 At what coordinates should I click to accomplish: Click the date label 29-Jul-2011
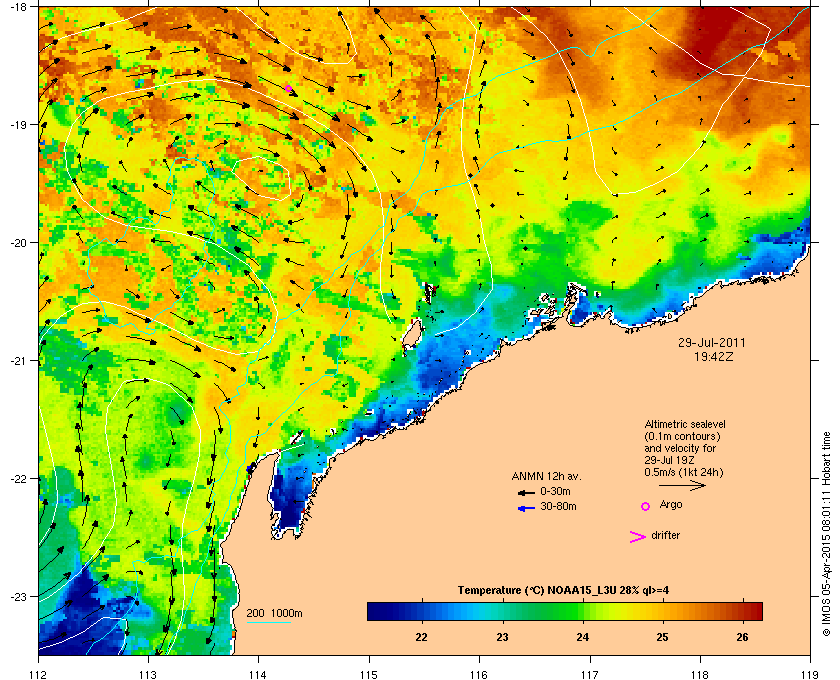tap(711, 342)
